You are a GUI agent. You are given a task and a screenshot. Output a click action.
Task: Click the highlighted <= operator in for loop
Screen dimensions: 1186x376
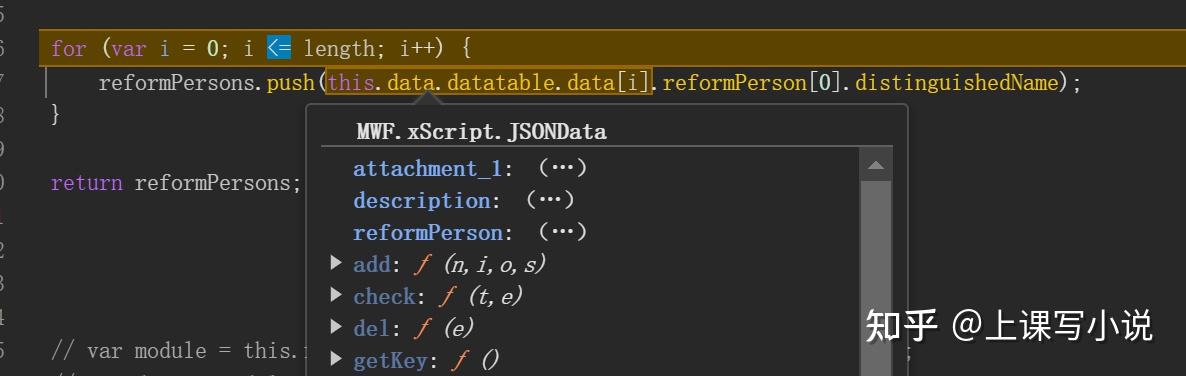278,49
